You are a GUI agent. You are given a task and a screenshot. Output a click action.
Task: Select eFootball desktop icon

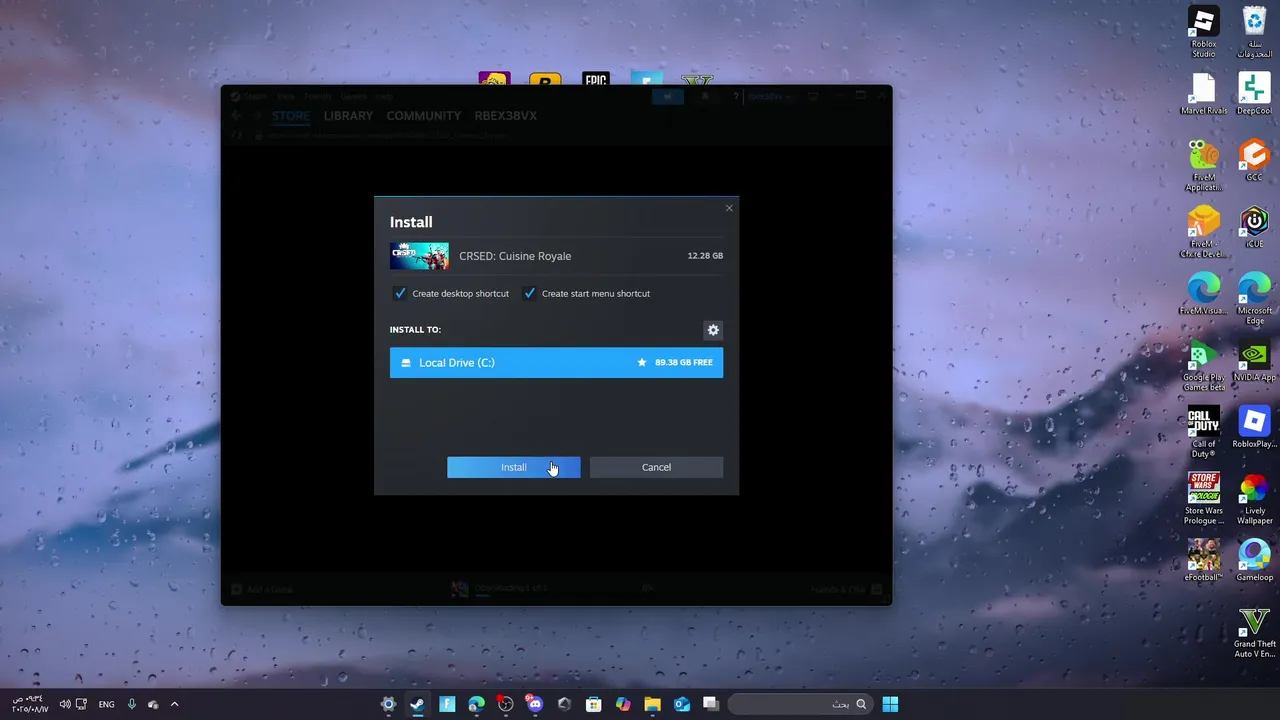tap(1204, 560)
